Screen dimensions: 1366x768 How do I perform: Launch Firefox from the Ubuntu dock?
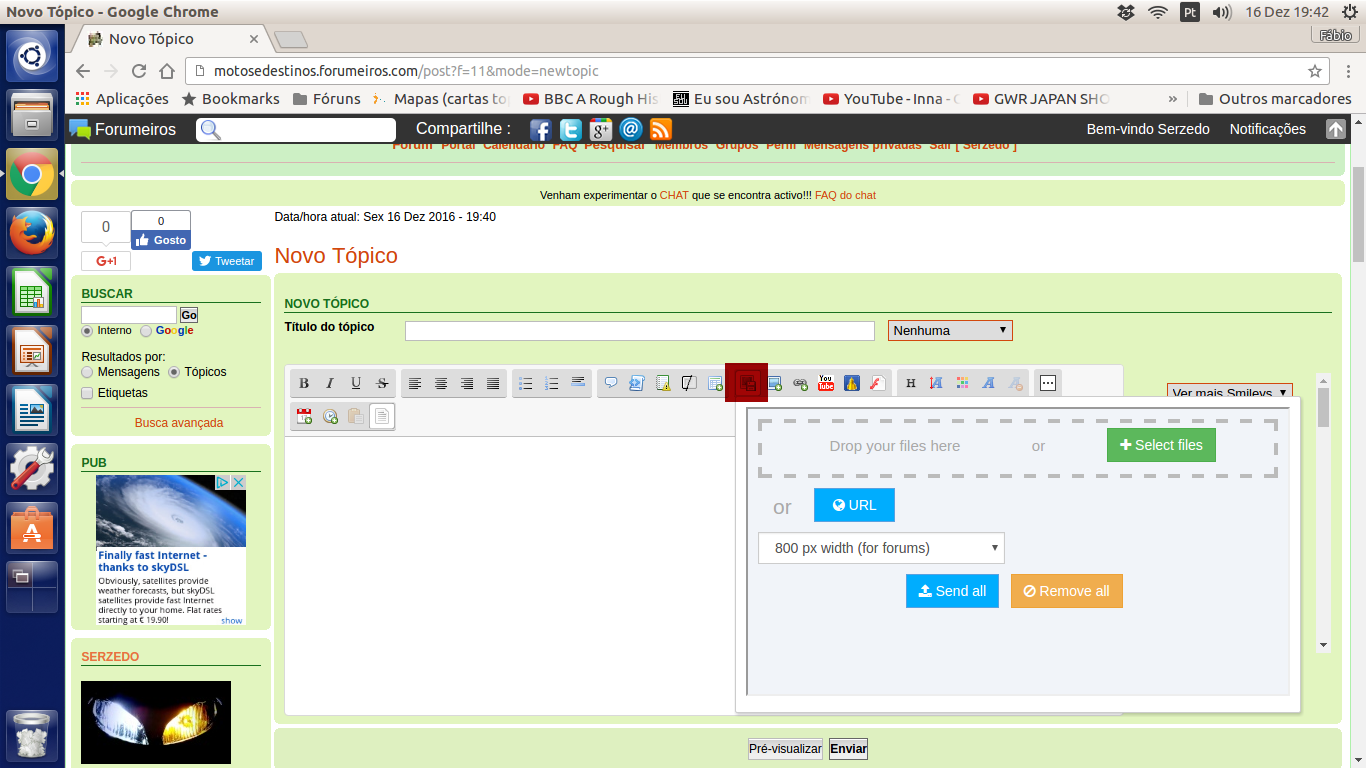[x=33, y=233]
